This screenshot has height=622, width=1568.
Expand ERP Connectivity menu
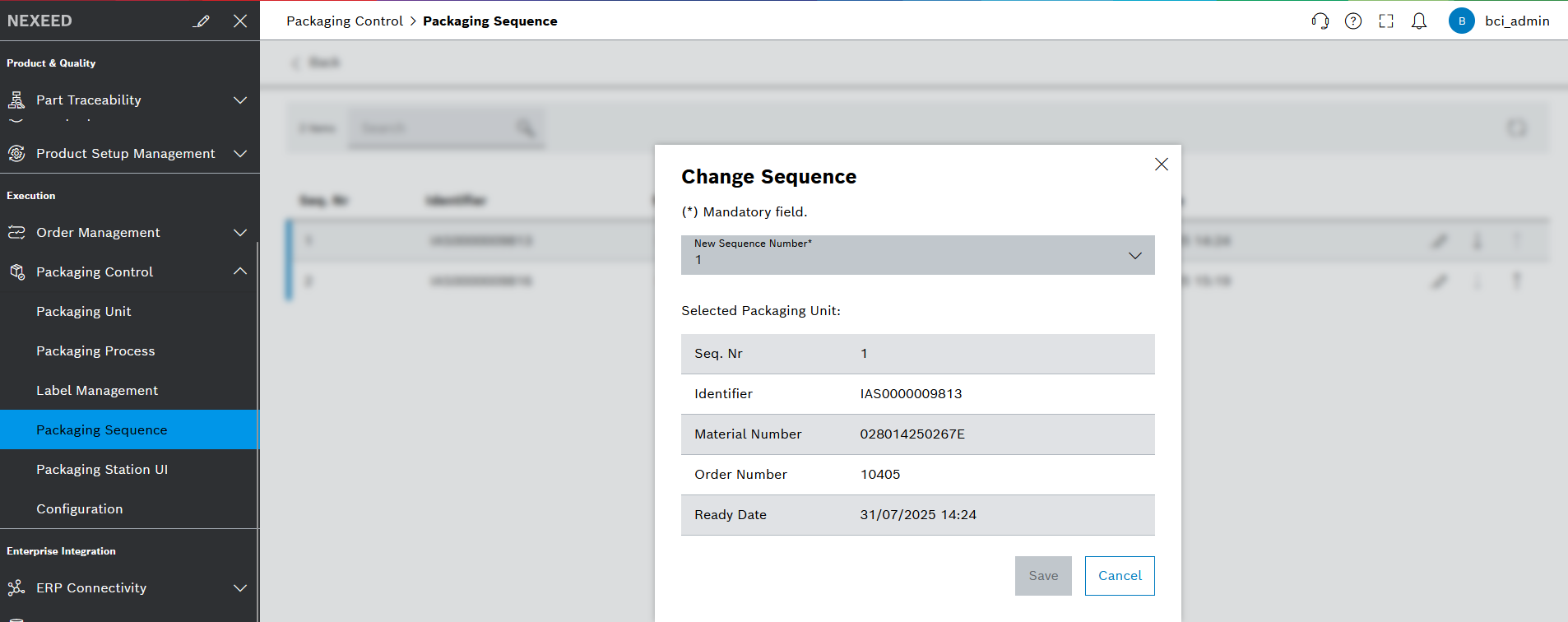(240, 588)
